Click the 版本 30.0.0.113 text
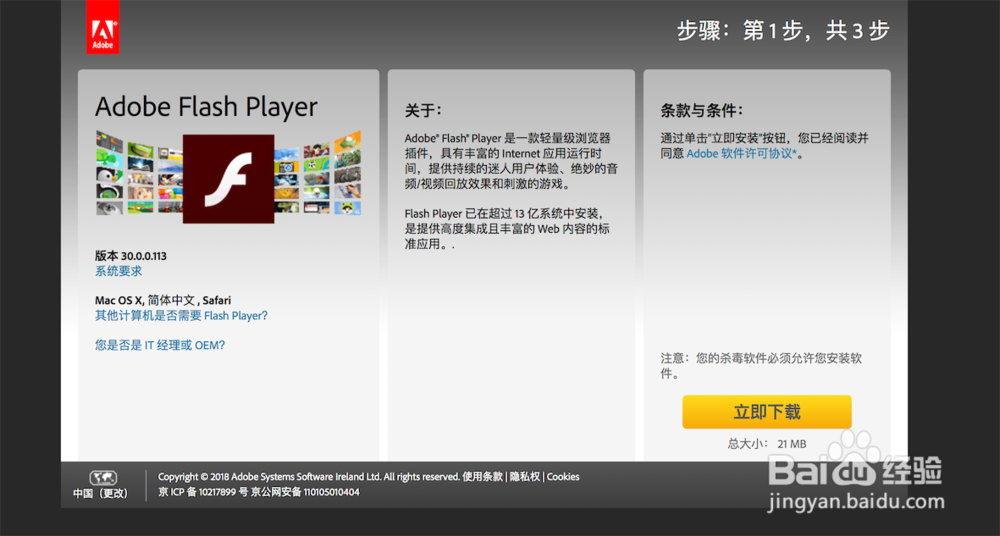Image resolution: width=1000 pixels, height=536 pixels. pyautogui.click(x=131, y=256)
